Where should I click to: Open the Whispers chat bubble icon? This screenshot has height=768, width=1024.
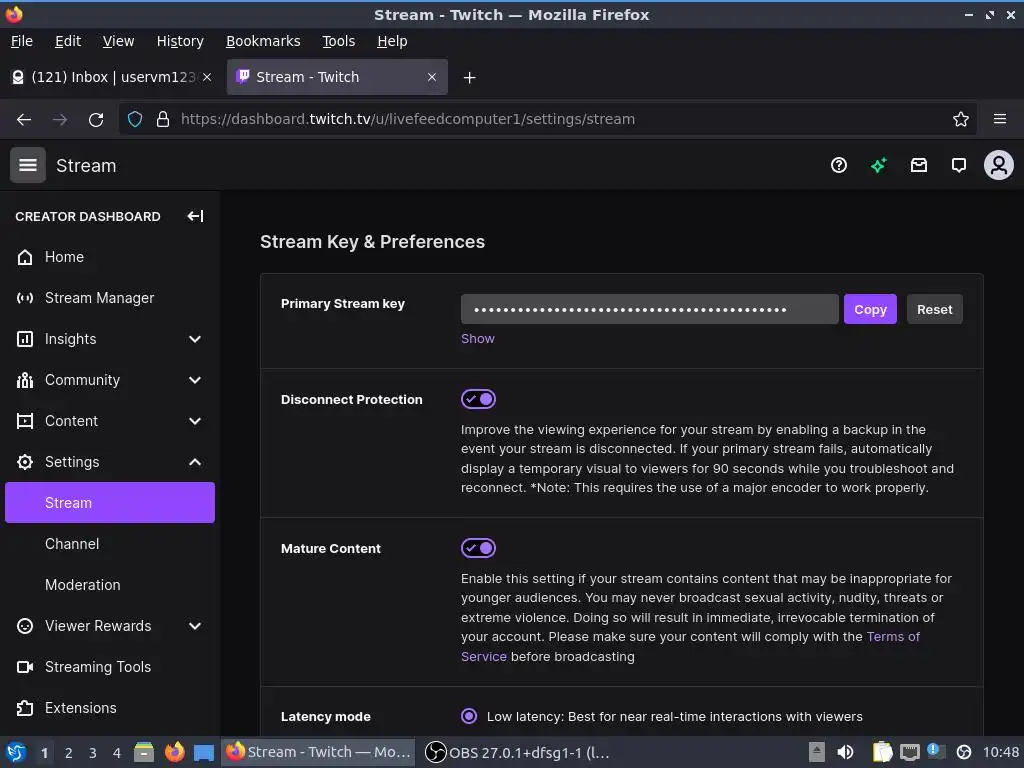pyautogui.click(x=958, y=165)
